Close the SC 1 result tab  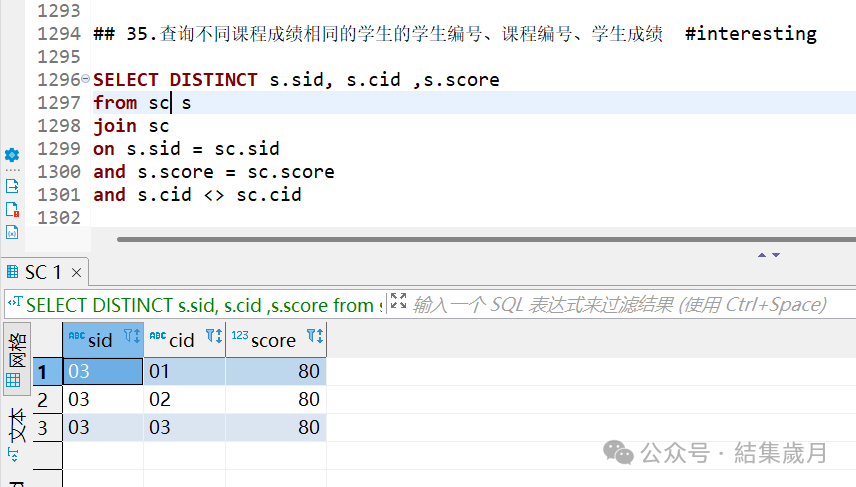click(76, 272)
